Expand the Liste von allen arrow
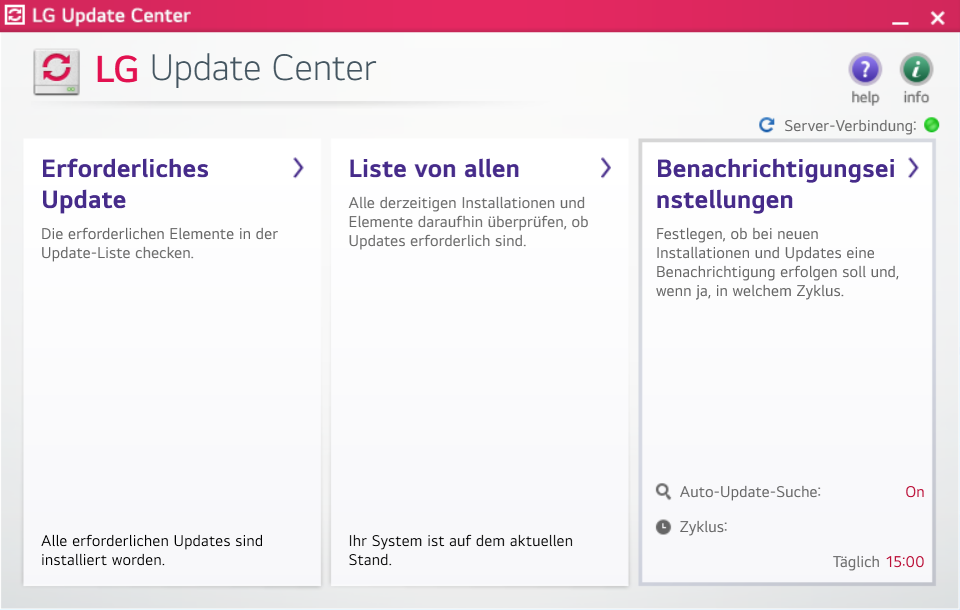Viewport: 960px width, 610px height. pyautogui.click(x=605, y=168)
